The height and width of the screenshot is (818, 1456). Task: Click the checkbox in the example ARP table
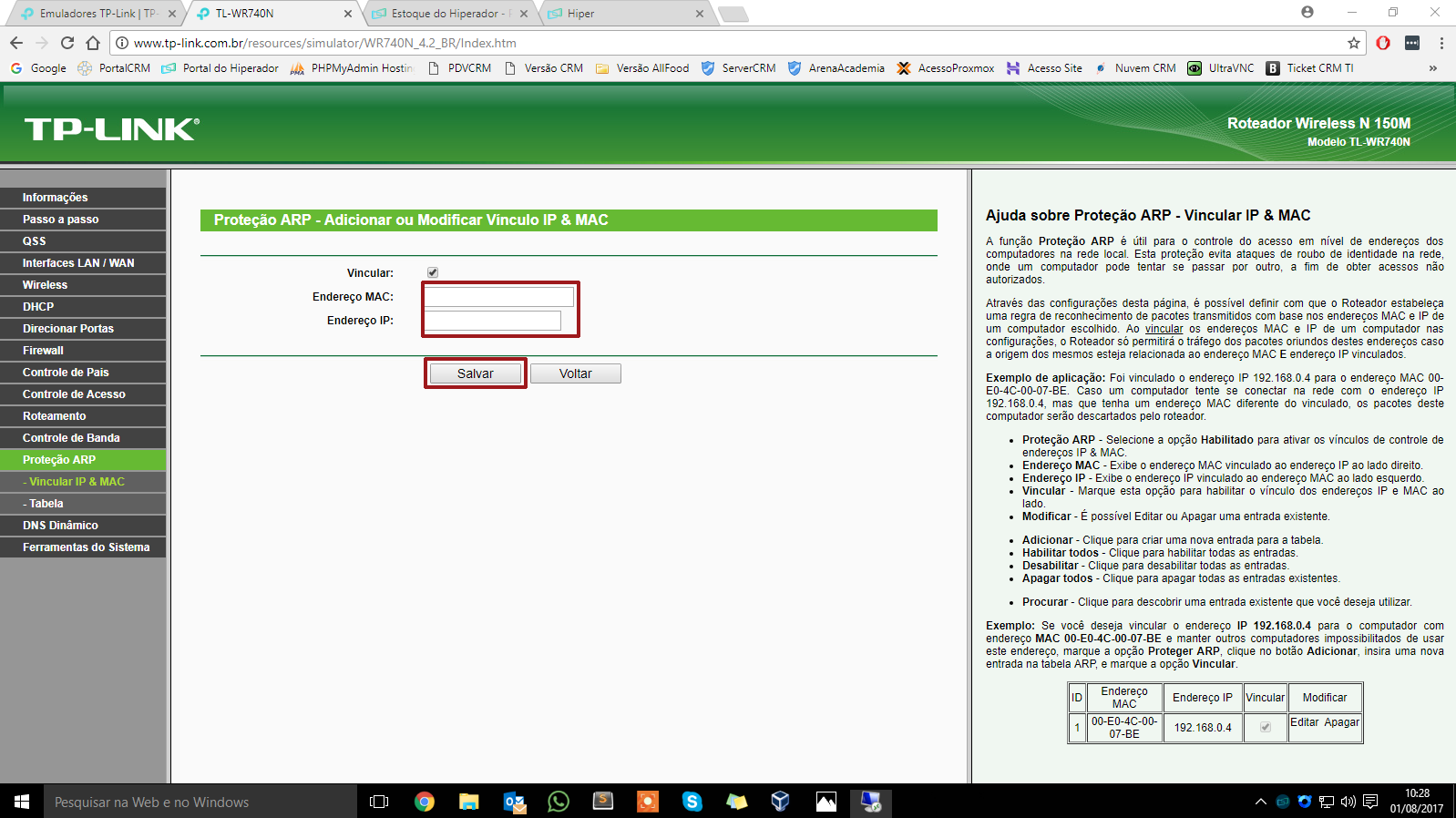[x=1265, y=727]
